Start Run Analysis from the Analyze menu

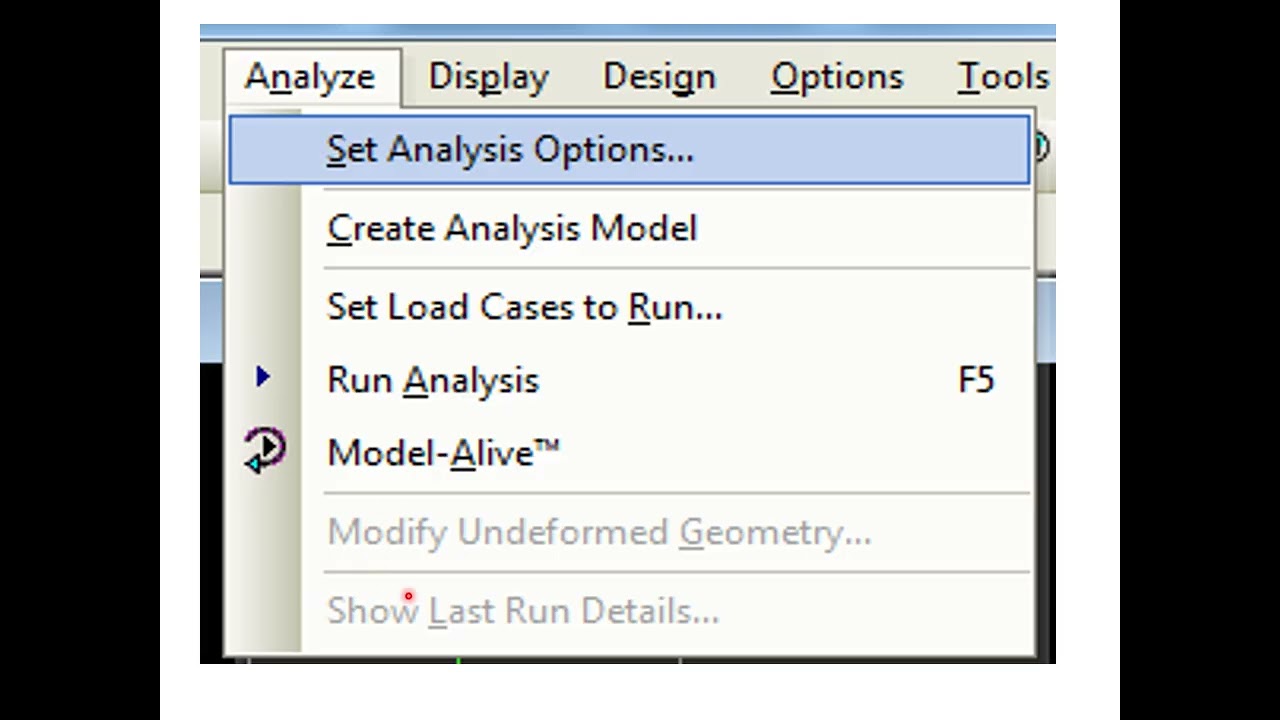point(432,380)
